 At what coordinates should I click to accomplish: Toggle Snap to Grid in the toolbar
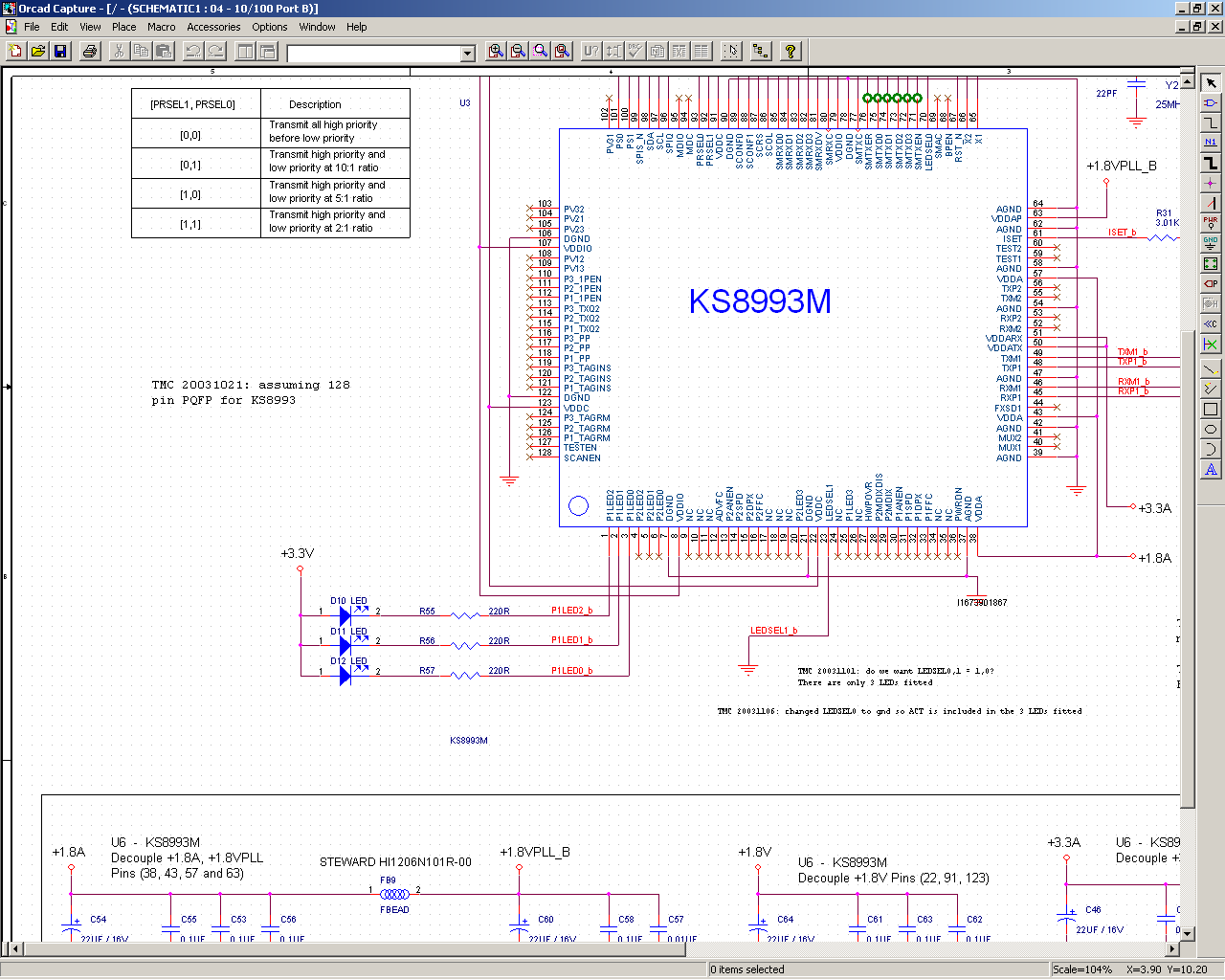click(x=731, y=52)
